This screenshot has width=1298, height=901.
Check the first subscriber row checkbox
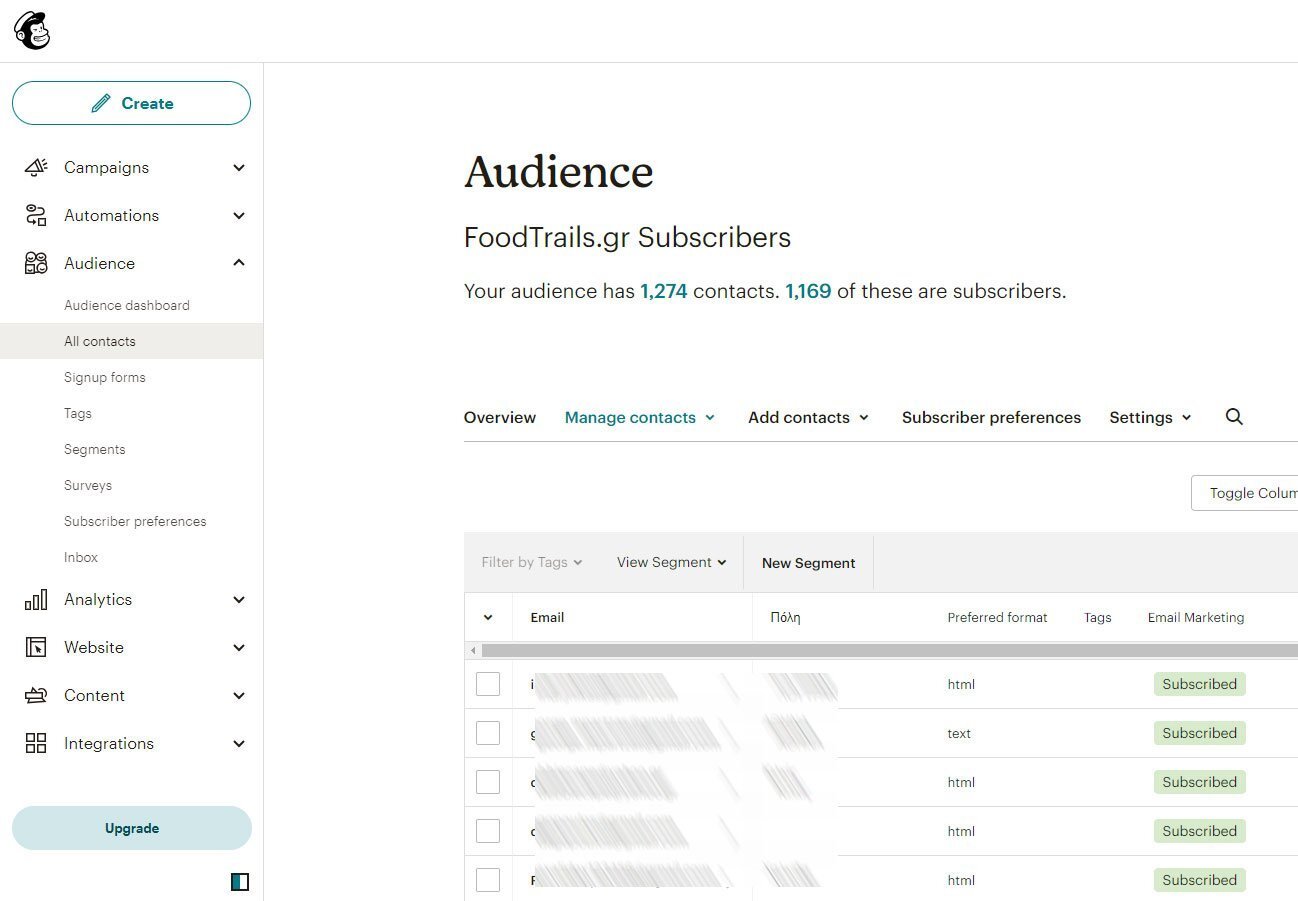[488, 684]
